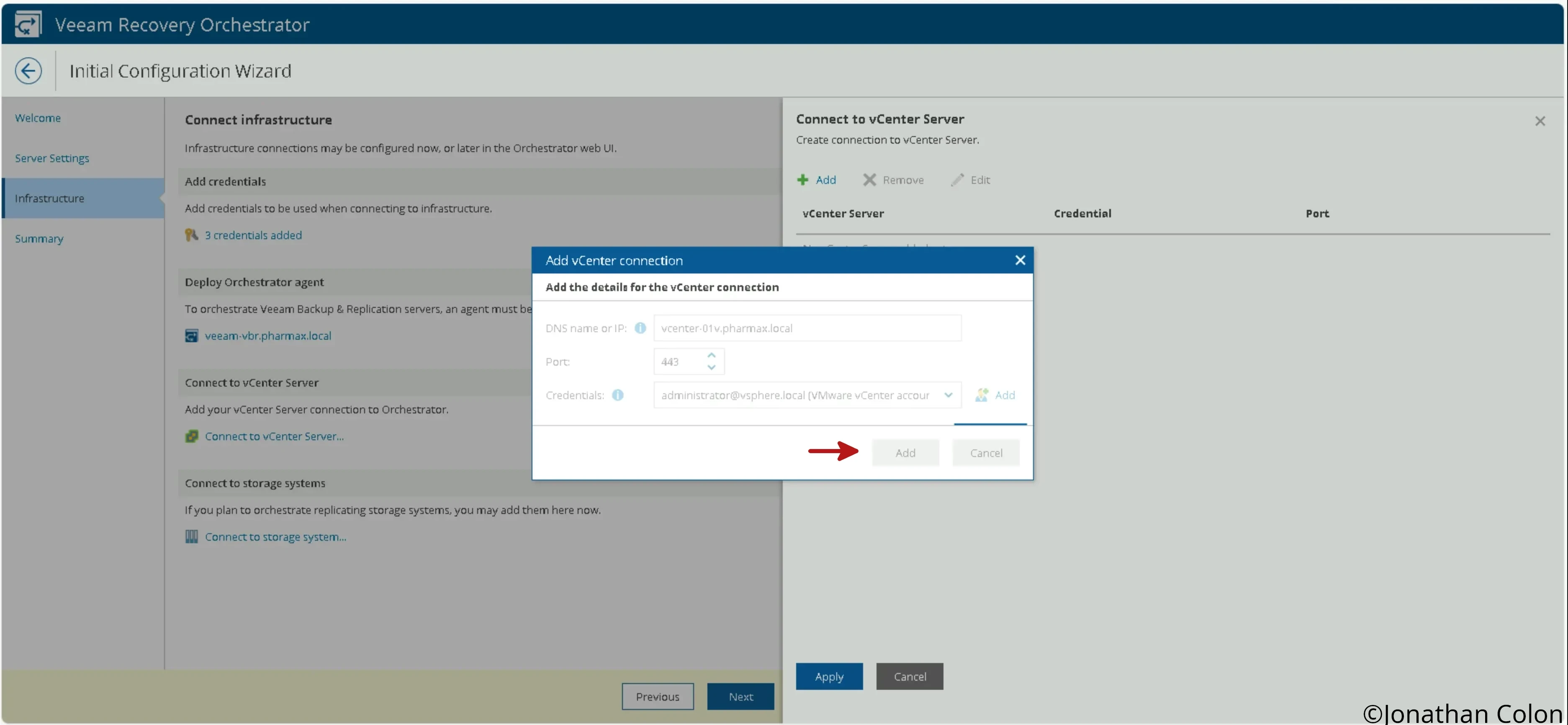Click the pencil Edit icon in vCenter panel toolbar
This screenshot has width=1568, height=725.
(957, 180)
